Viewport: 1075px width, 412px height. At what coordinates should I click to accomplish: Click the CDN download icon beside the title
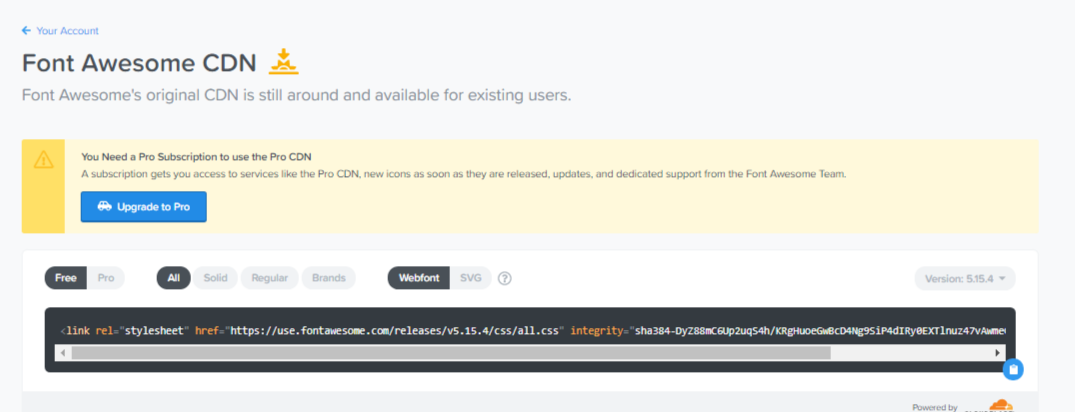coord(284,62)
